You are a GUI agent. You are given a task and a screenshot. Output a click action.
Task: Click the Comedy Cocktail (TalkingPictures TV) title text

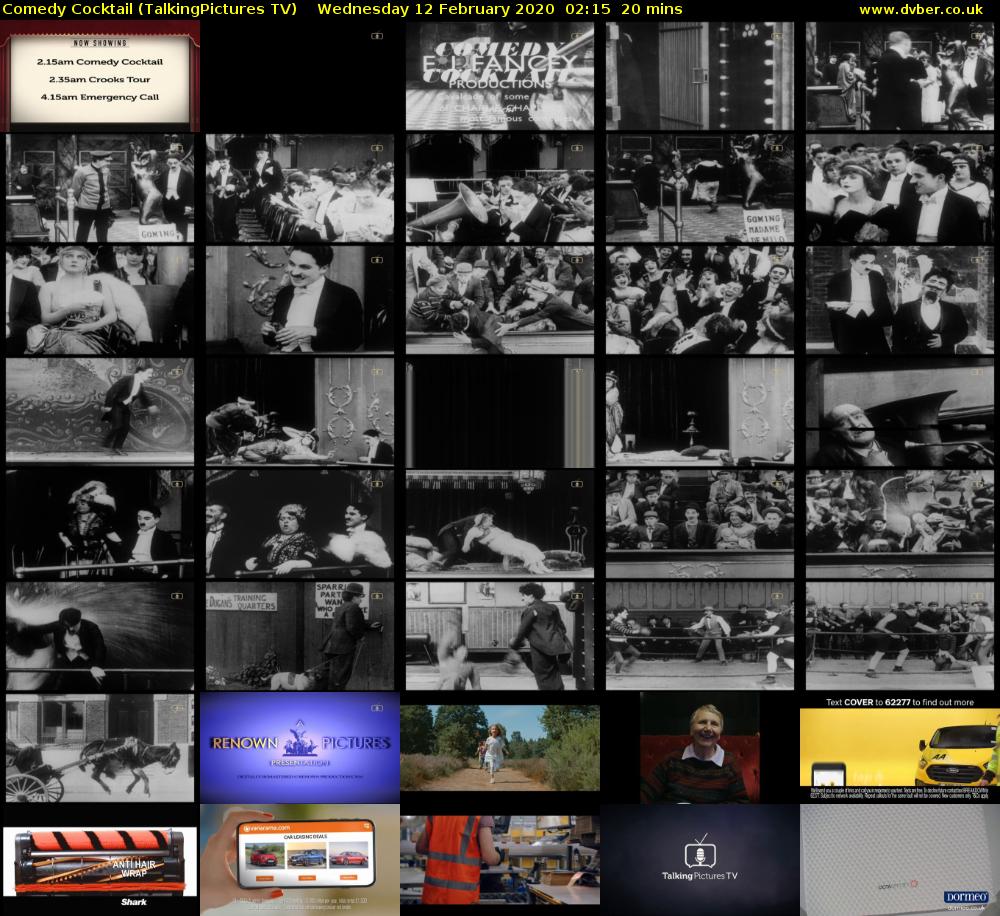[150, 9]
